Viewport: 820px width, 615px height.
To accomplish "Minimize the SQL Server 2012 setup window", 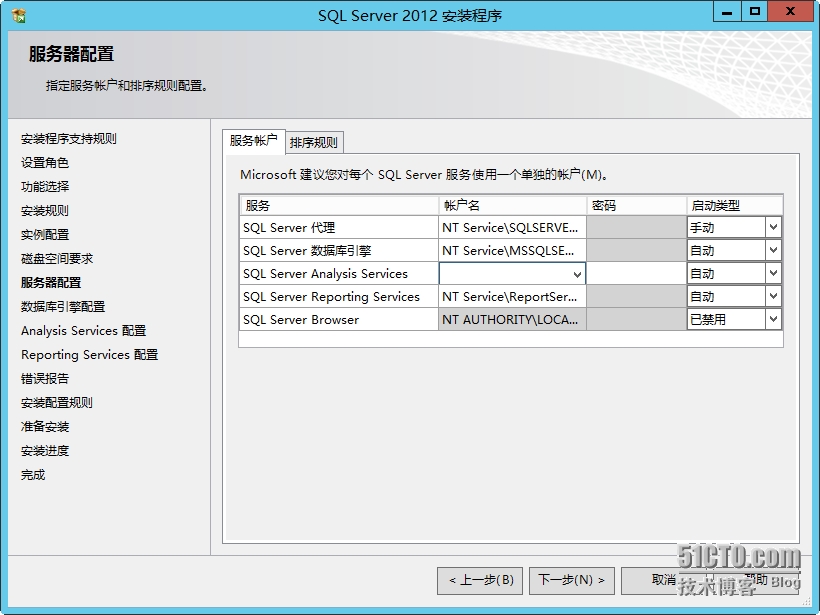I will pyautogui.click(x=727, y=12).
